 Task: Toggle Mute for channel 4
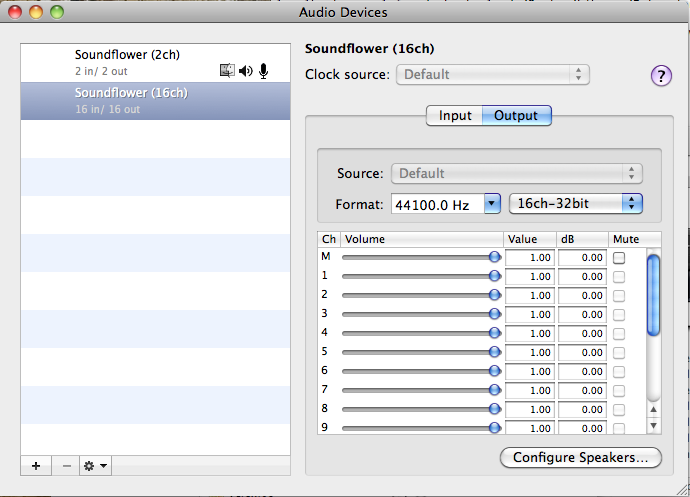pos(619,333)
